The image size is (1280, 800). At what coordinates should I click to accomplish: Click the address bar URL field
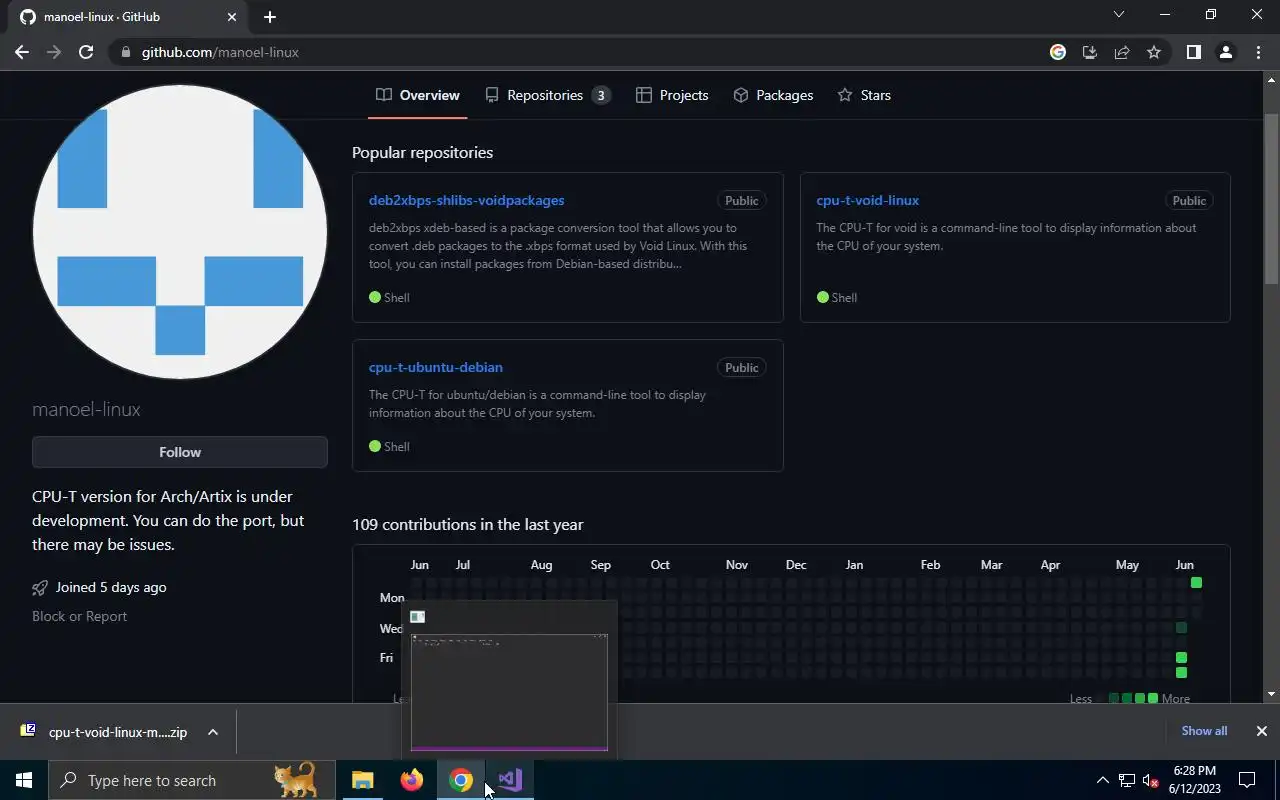(580, 52)
